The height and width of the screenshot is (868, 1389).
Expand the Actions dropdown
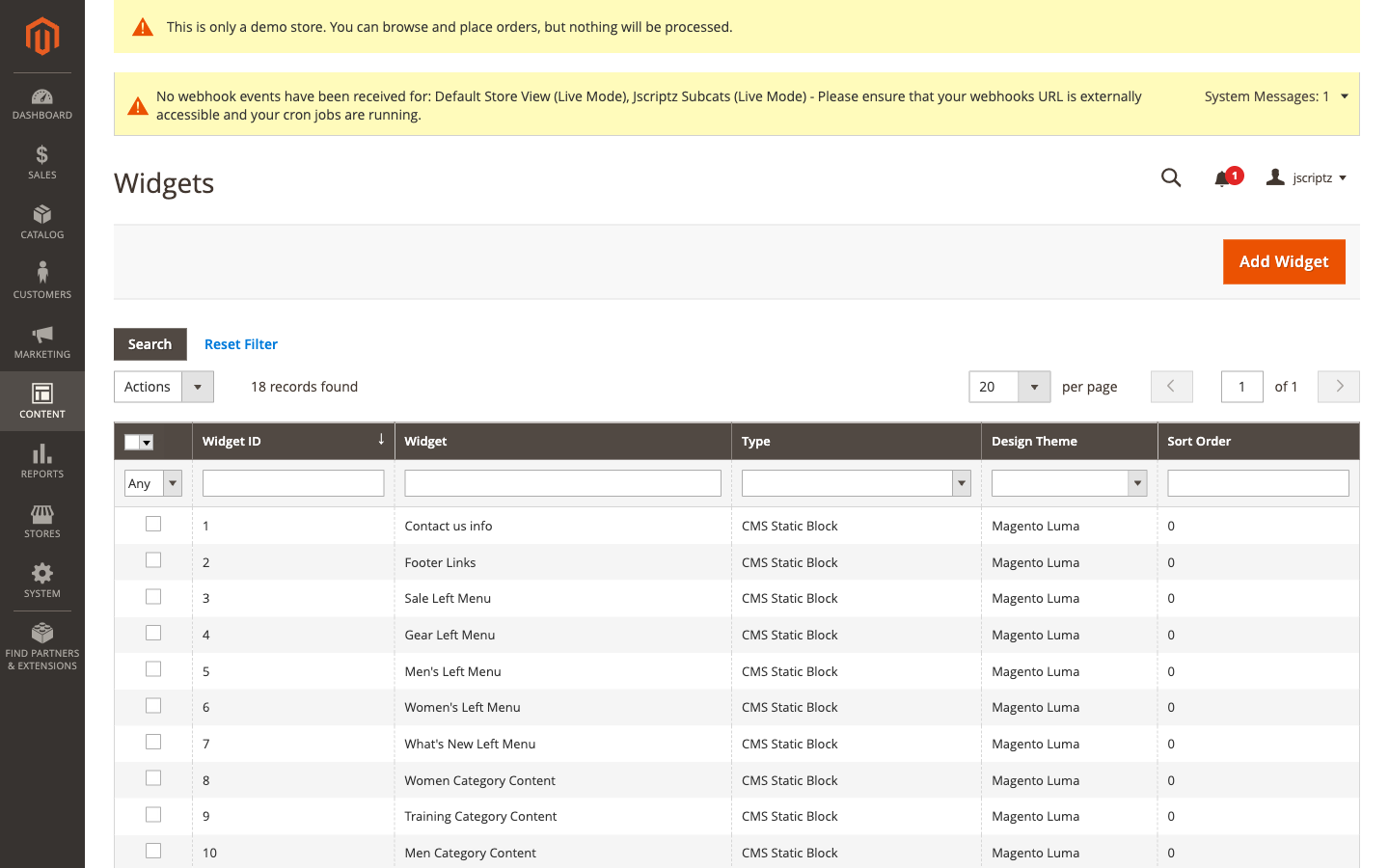[197, 386]
